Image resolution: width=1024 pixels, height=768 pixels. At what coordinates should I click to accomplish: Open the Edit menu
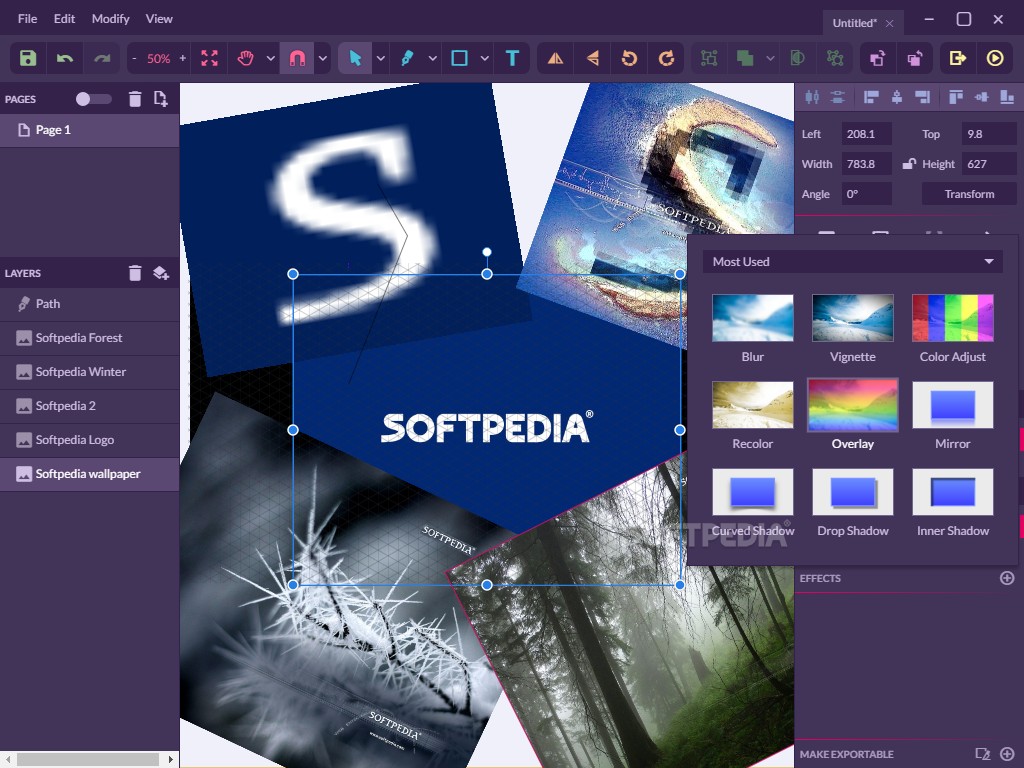[64, 19]
